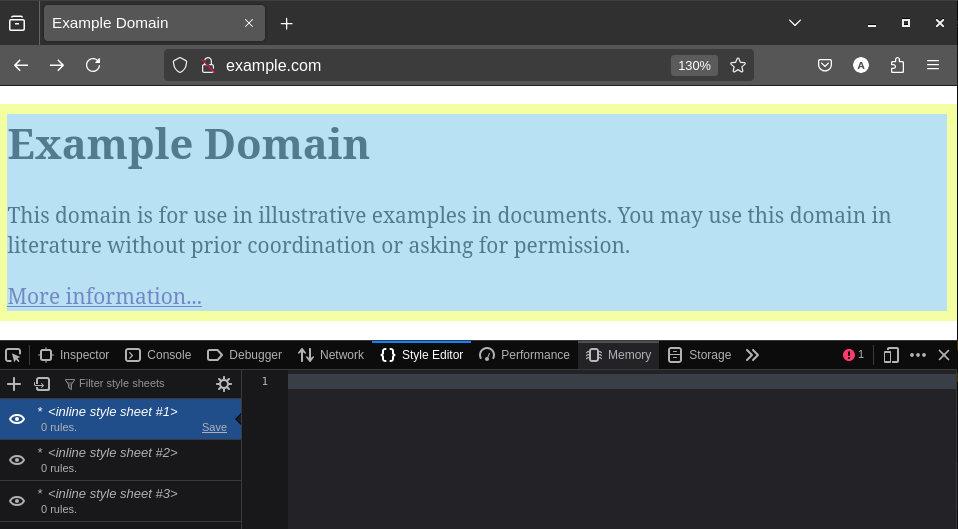The image size is (958, 529).
Task: Expand more developer tools chevron
Action: tap(752, 355)
